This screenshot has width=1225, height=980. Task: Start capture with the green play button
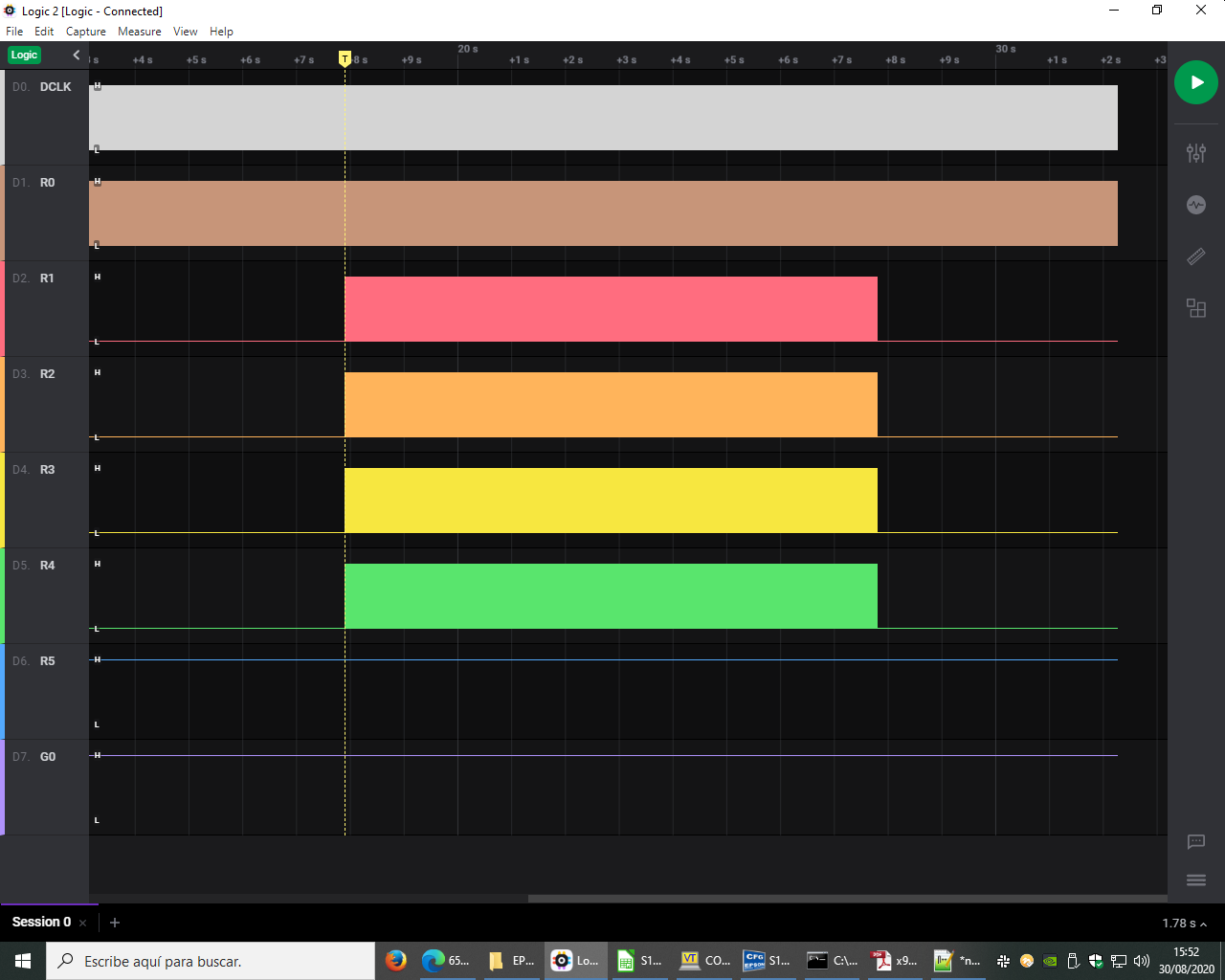tap(1195, 82)
